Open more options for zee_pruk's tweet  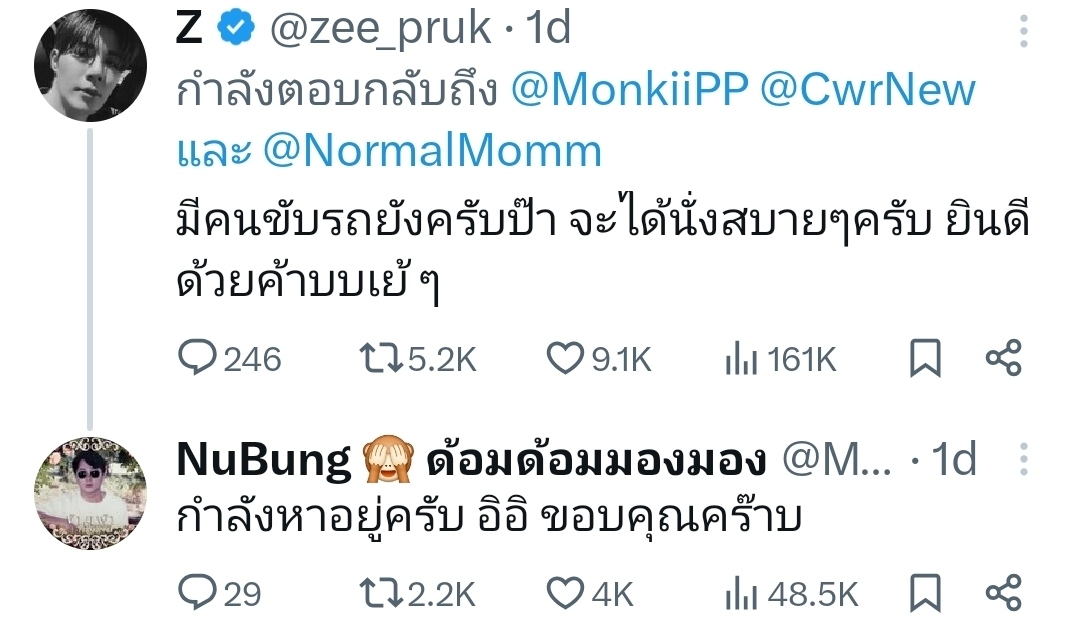click(x=1024, y=32)
